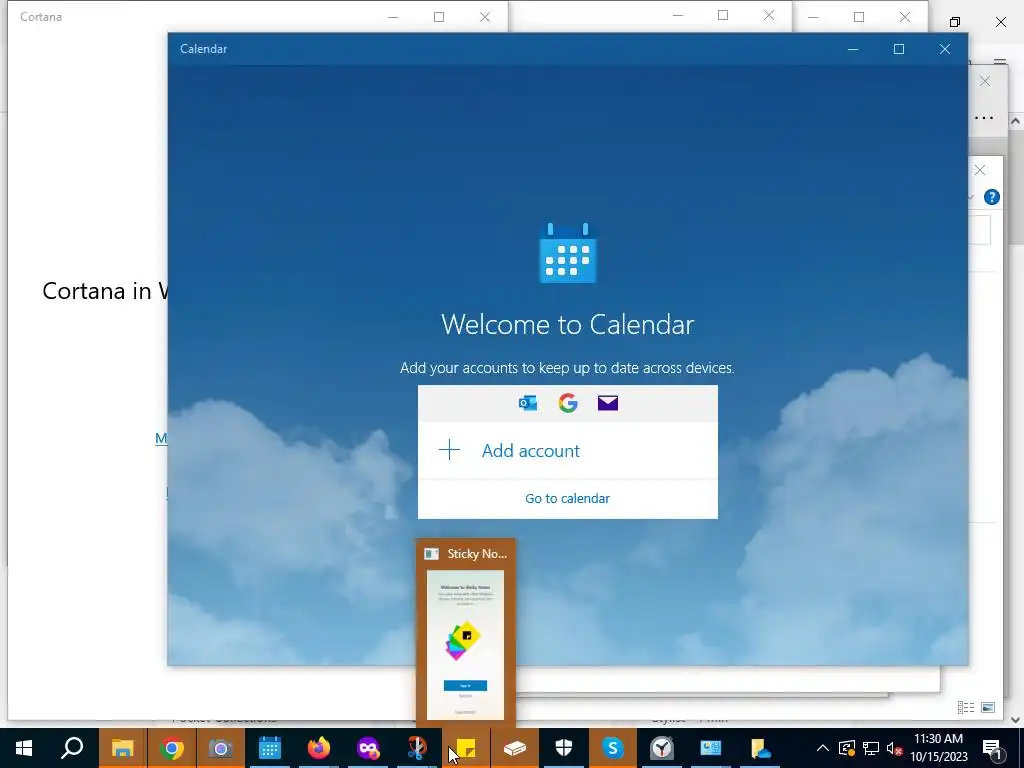Select the purple mail envelope icon
1024x768 pixels.
(x=607, y=403)
